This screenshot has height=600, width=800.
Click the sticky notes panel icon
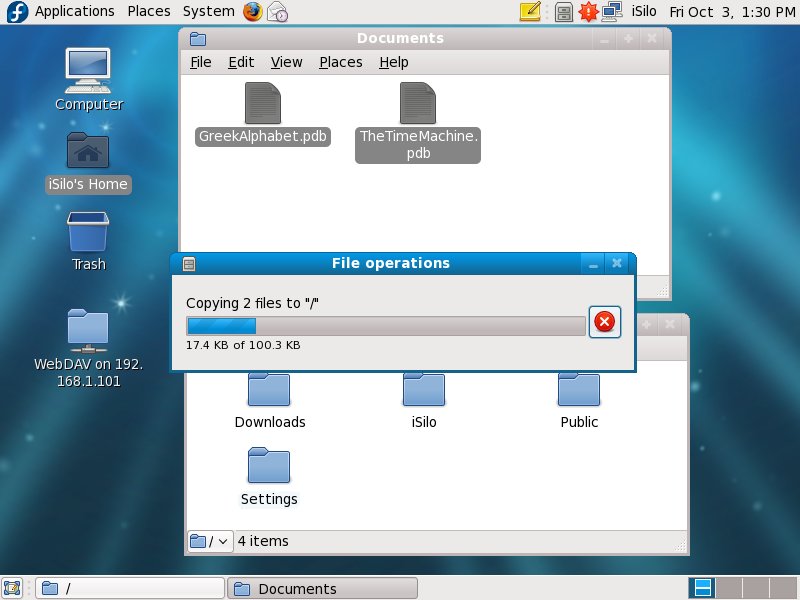[530, 12]
